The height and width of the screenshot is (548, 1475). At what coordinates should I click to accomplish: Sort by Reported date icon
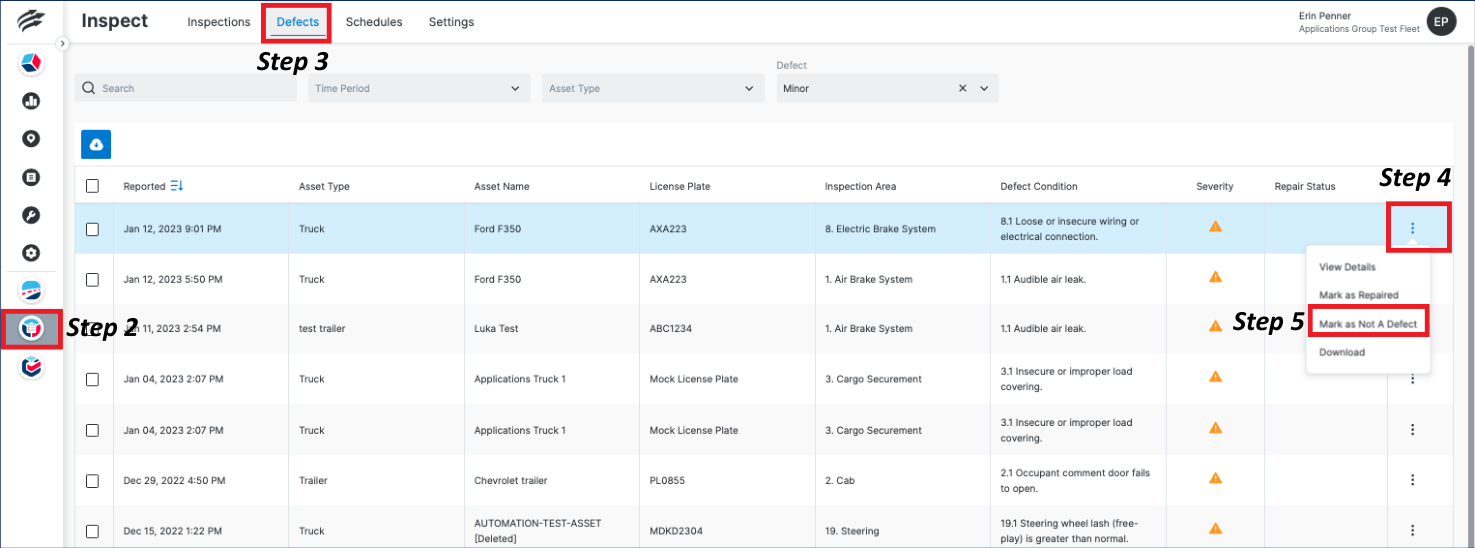point(177,186)
